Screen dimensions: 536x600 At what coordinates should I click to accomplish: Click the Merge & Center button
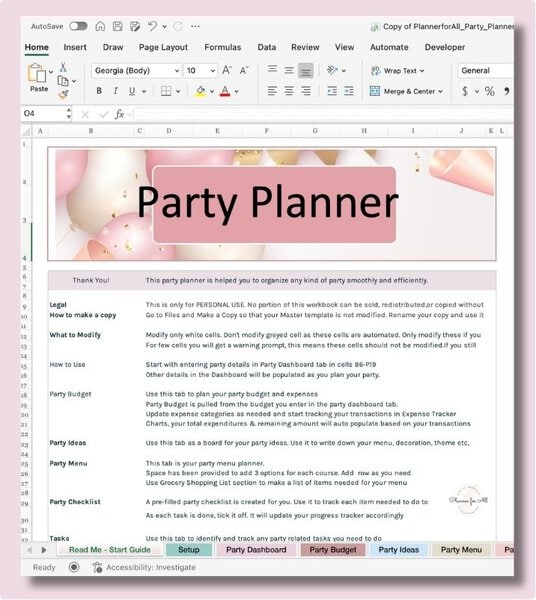point(406,91)
